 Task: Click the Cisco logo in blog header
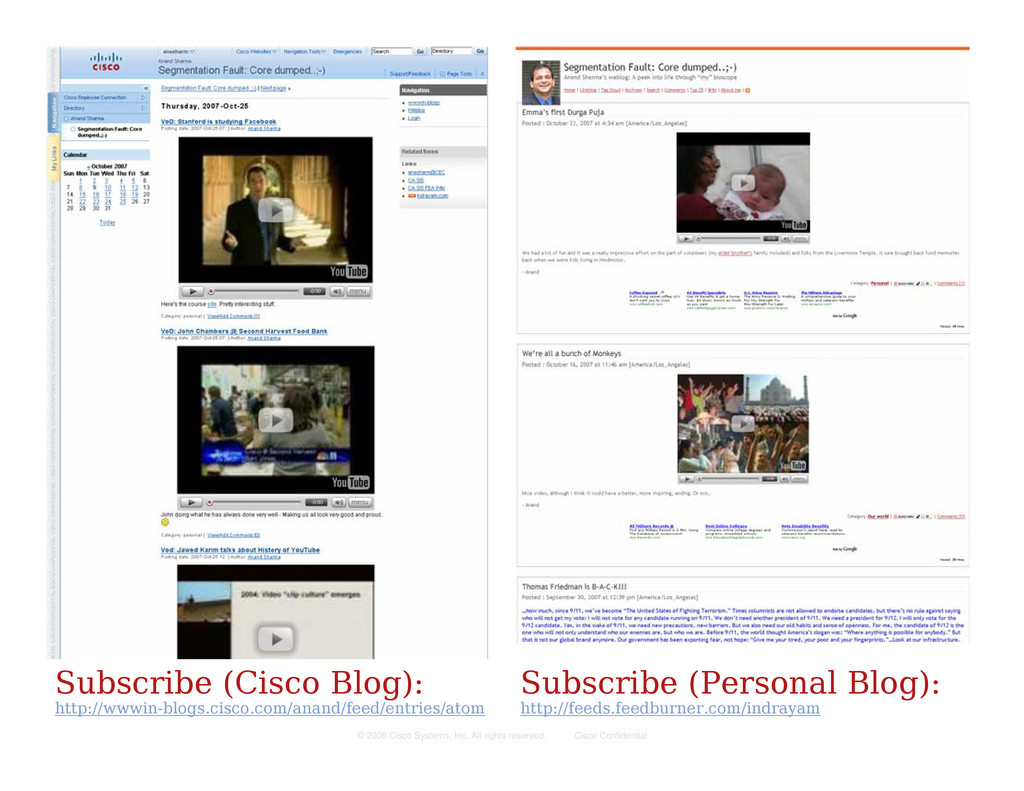[106, 62]
